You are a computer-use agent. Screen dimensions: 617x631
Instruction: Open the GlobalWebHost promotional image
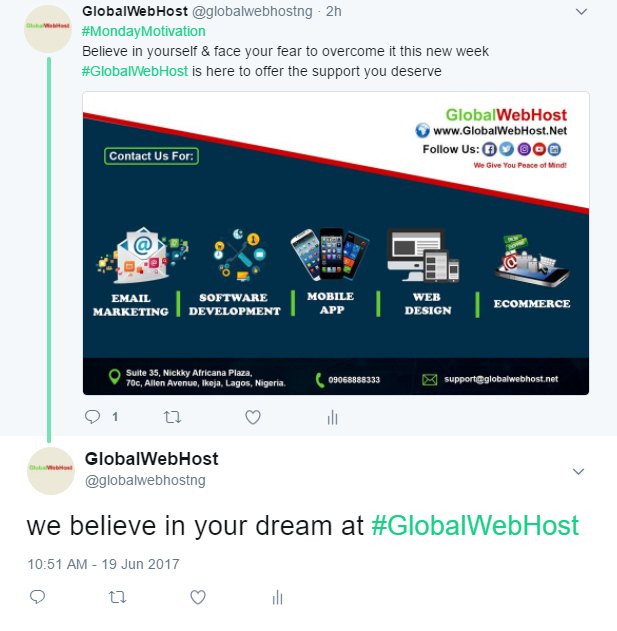click(336, 243)
